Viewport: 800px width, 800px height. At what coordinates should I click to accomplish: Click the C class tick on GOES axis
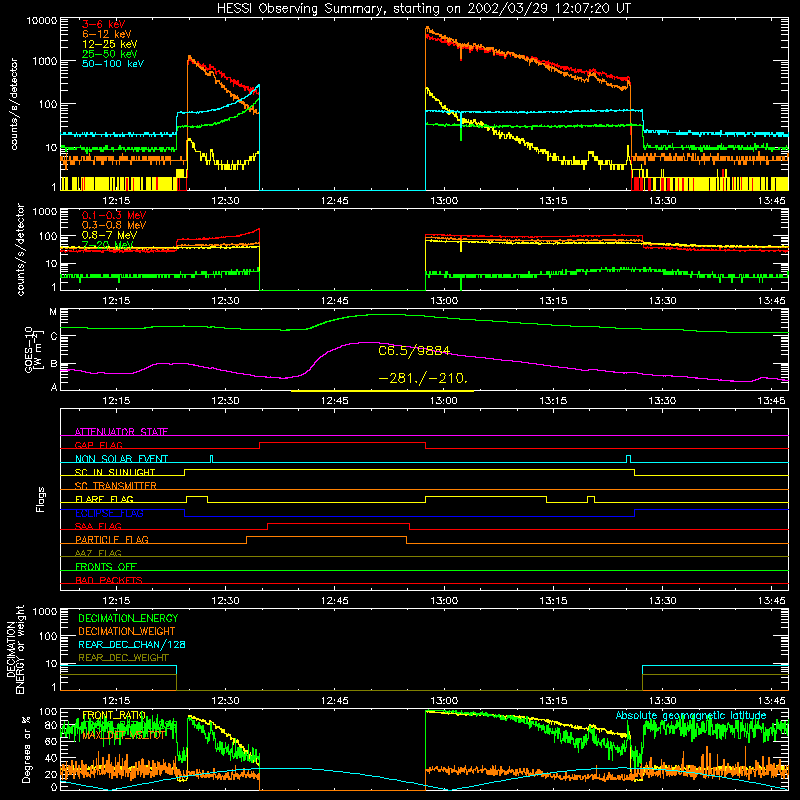coord(54,336)
